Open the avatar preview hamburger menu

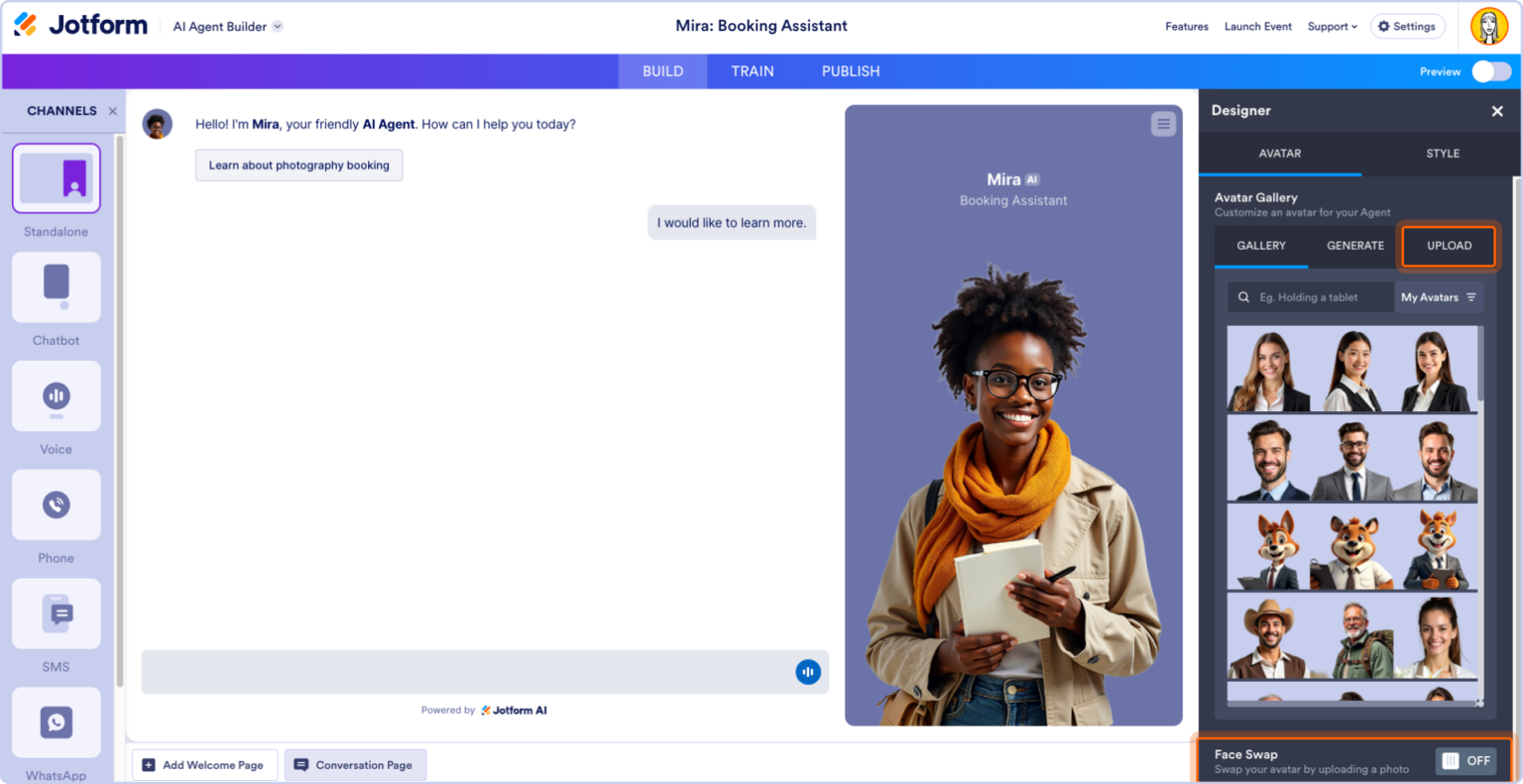(1162, 123)
